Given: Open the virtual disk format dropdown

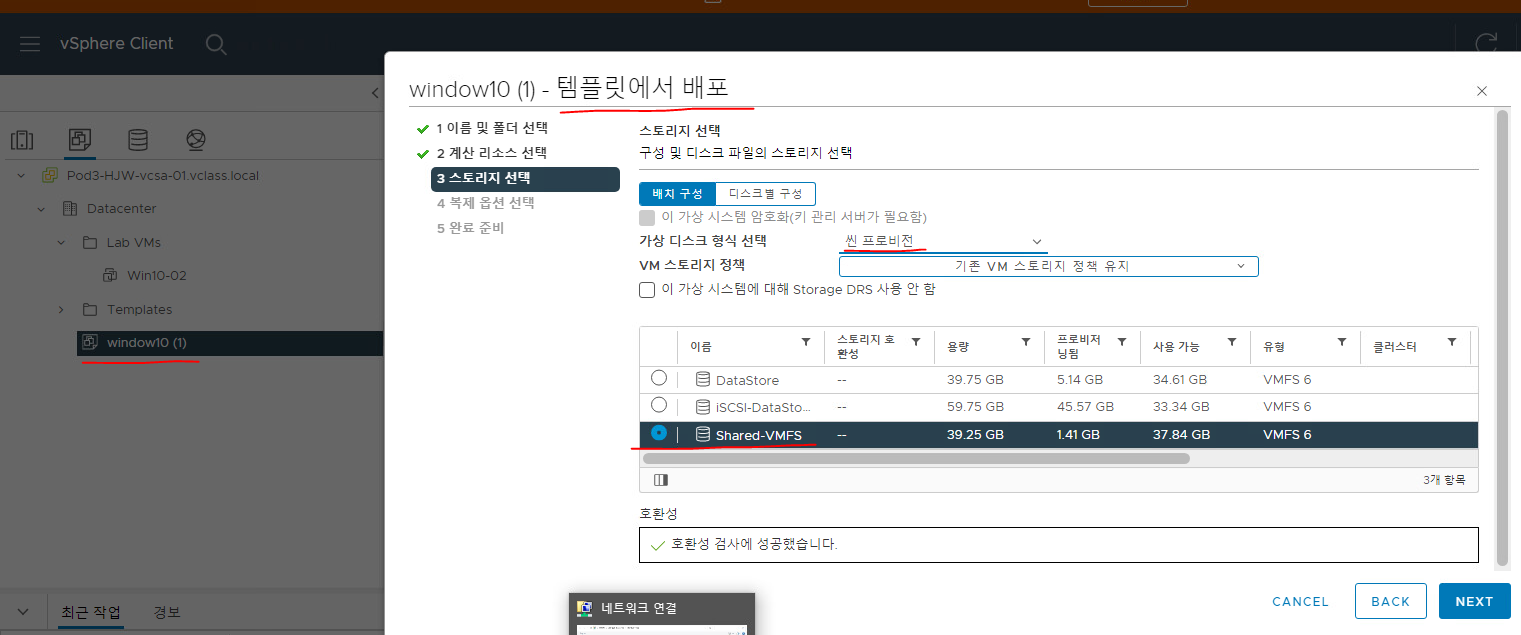Looking at the screenshot, I should [943, 241].
